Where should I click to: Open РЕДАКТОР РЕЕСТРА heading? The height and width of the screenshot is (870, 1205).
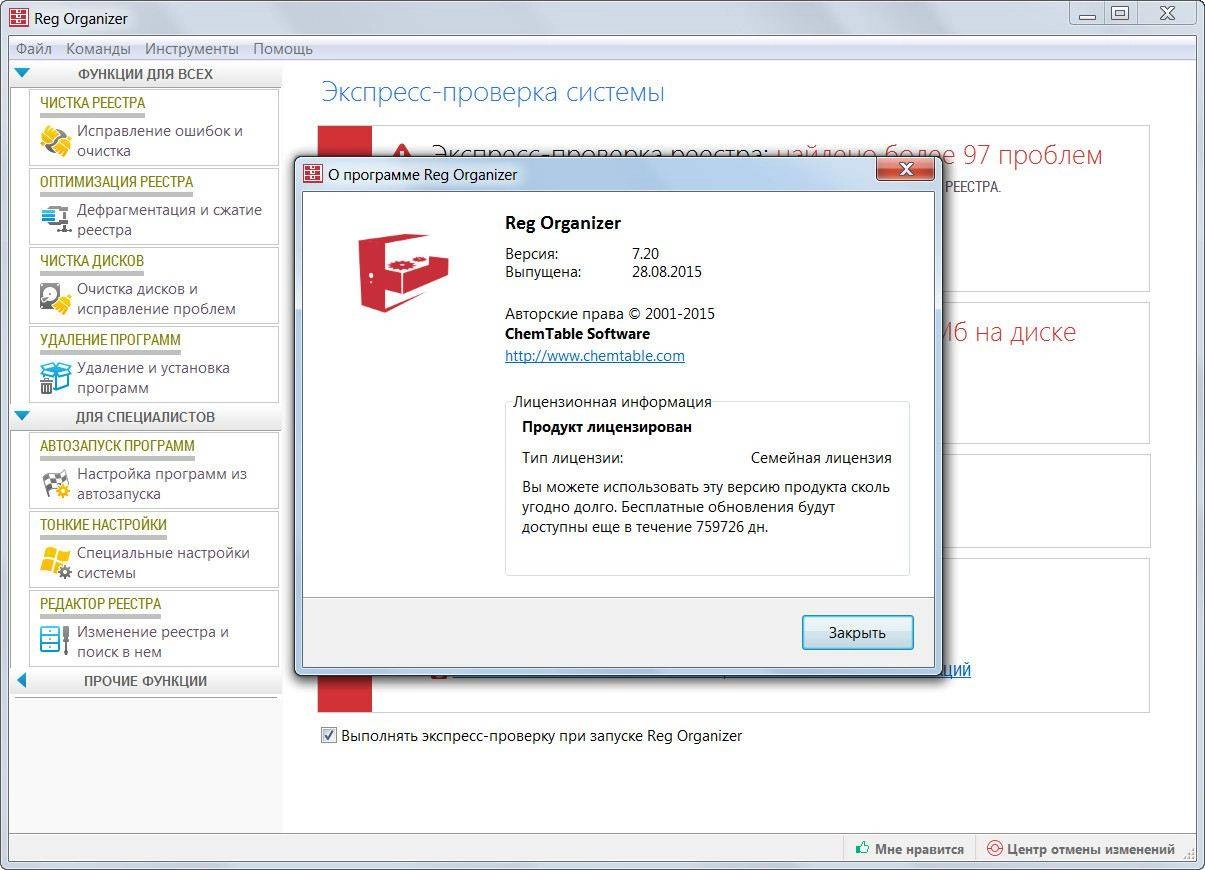click(x=100, y=604)
